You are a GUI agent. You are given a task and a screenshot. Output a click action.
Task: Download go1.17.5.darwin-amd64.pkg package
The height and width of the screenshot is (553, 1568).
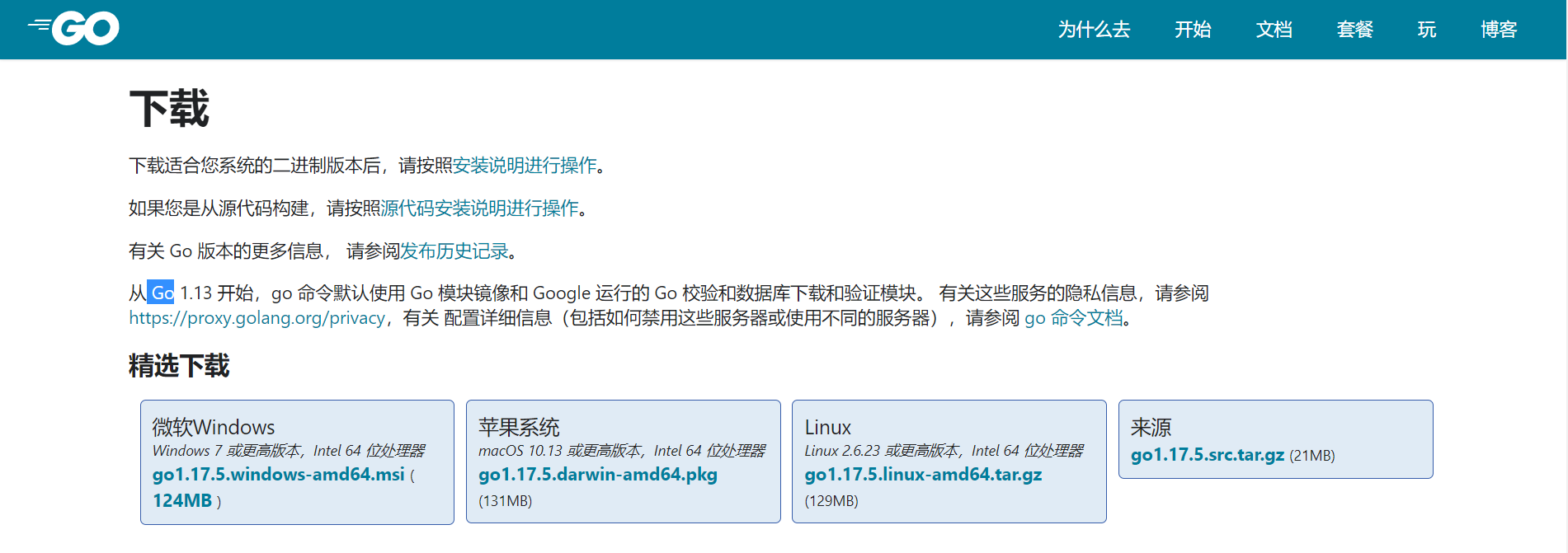click(597, 475)
